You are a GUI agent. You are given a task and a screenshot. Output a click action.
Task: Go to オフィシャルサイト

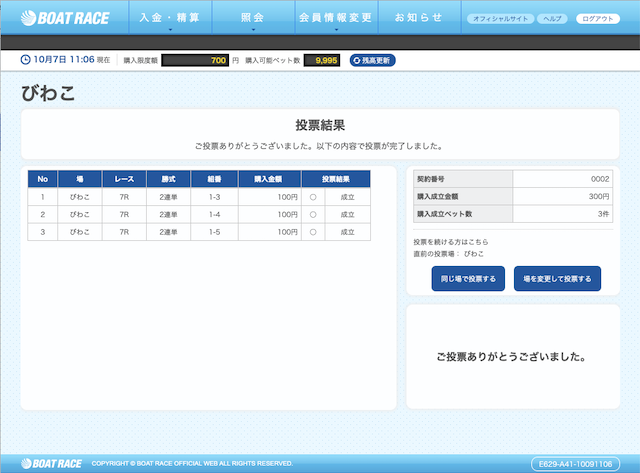tap(499, 19)
